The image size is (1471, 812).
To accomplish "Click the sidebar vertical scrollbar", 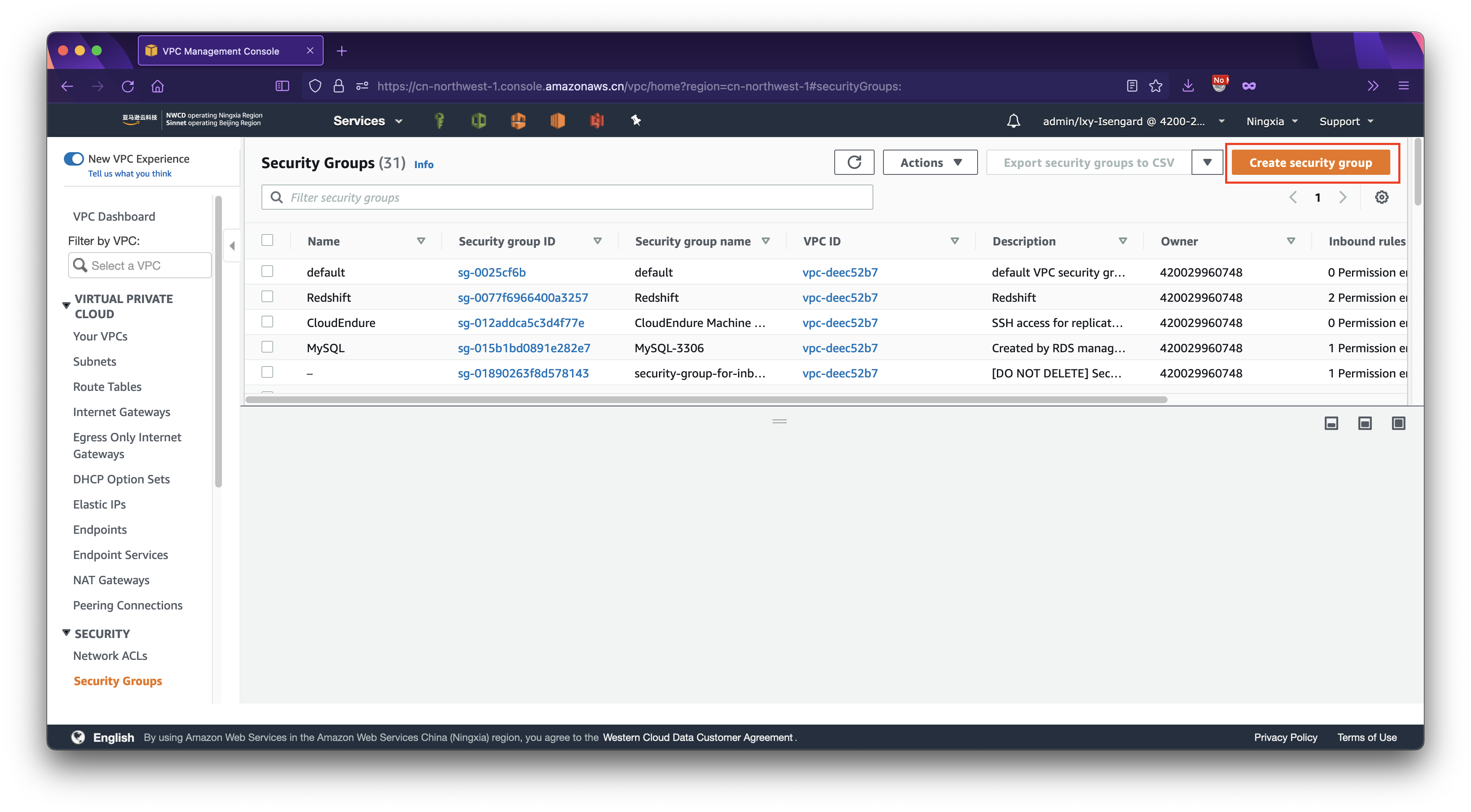I will (218, 341).
